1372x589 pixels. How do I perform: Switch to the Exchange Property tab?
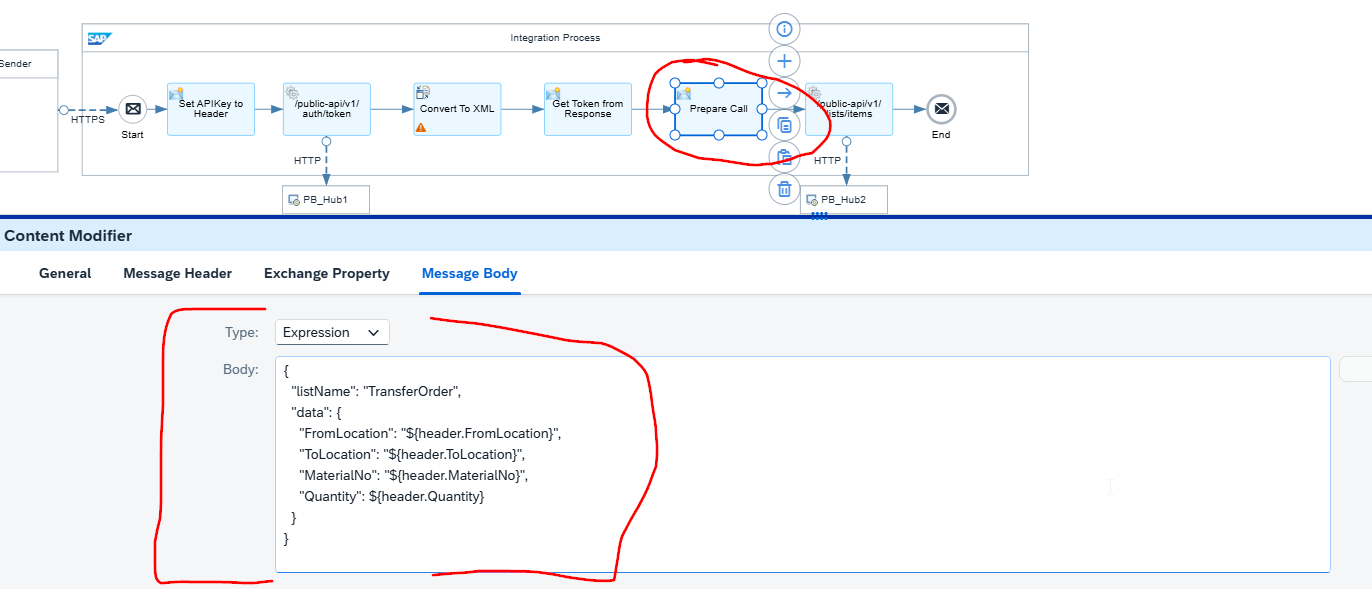(x=326, y=273)
